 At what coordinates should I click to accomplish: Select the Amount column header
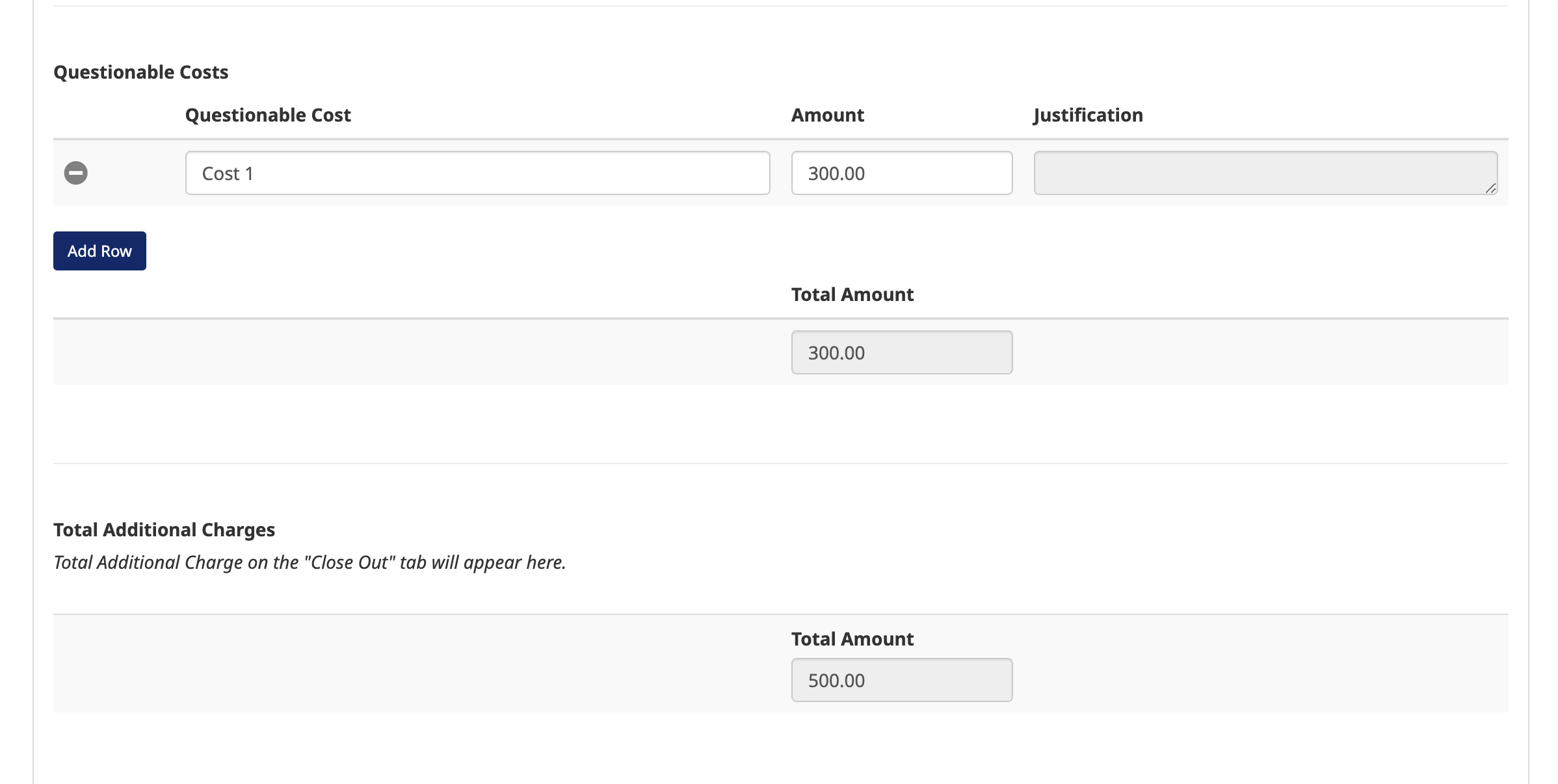tap(828, 115)
